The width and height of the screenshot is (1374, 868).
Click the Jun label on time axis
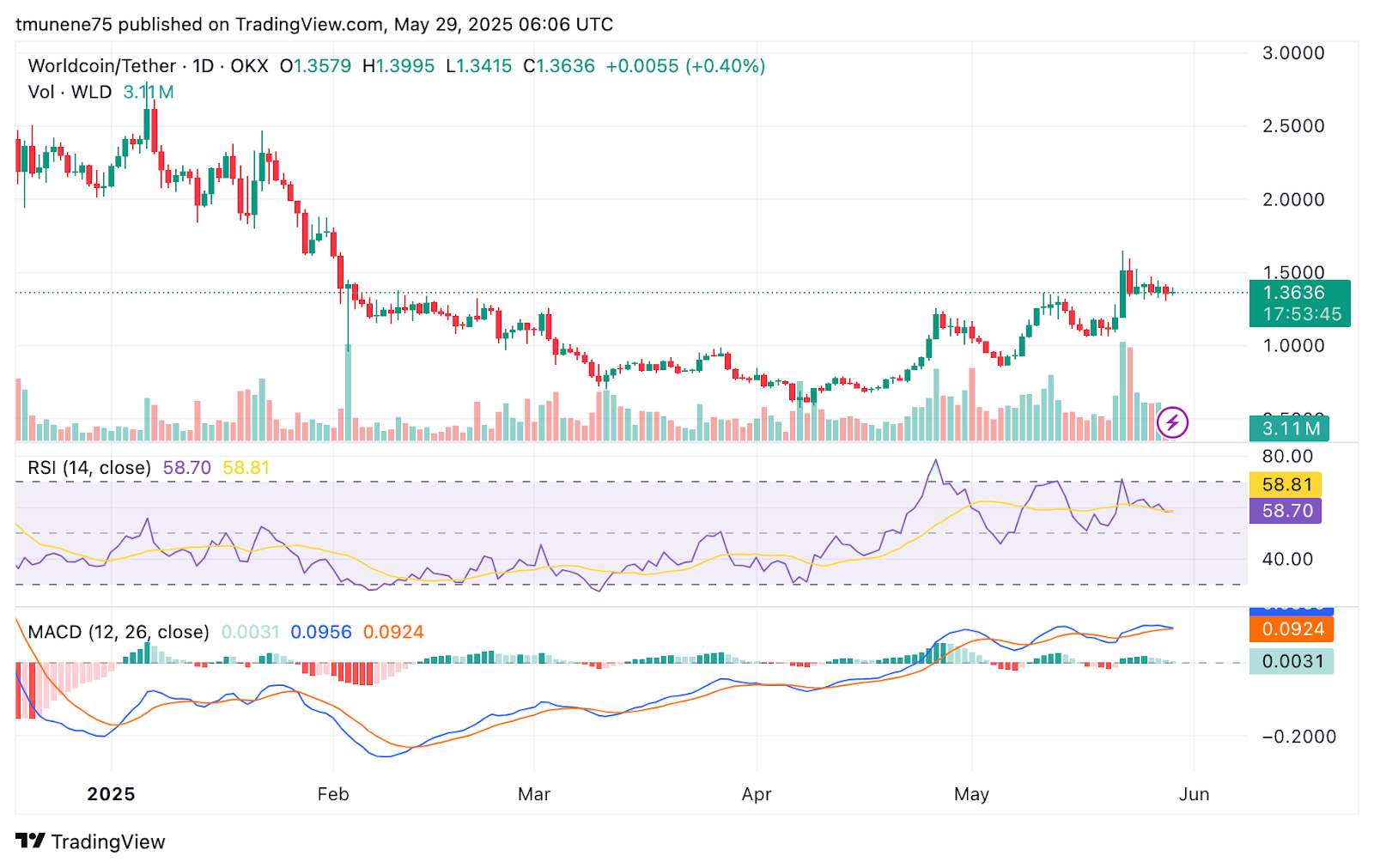click(x=1194, y=794)
